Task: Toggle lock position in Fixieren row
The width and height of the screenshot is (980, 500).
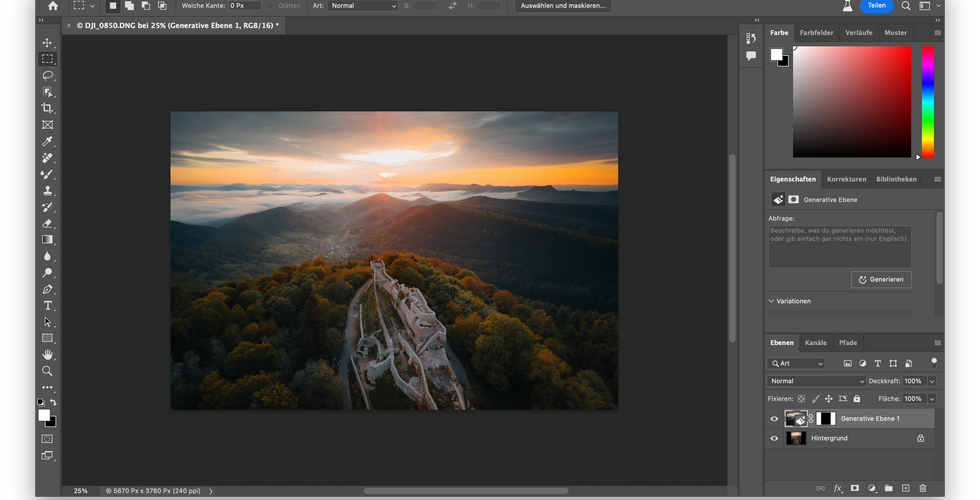Action: [x=829, y=398]
